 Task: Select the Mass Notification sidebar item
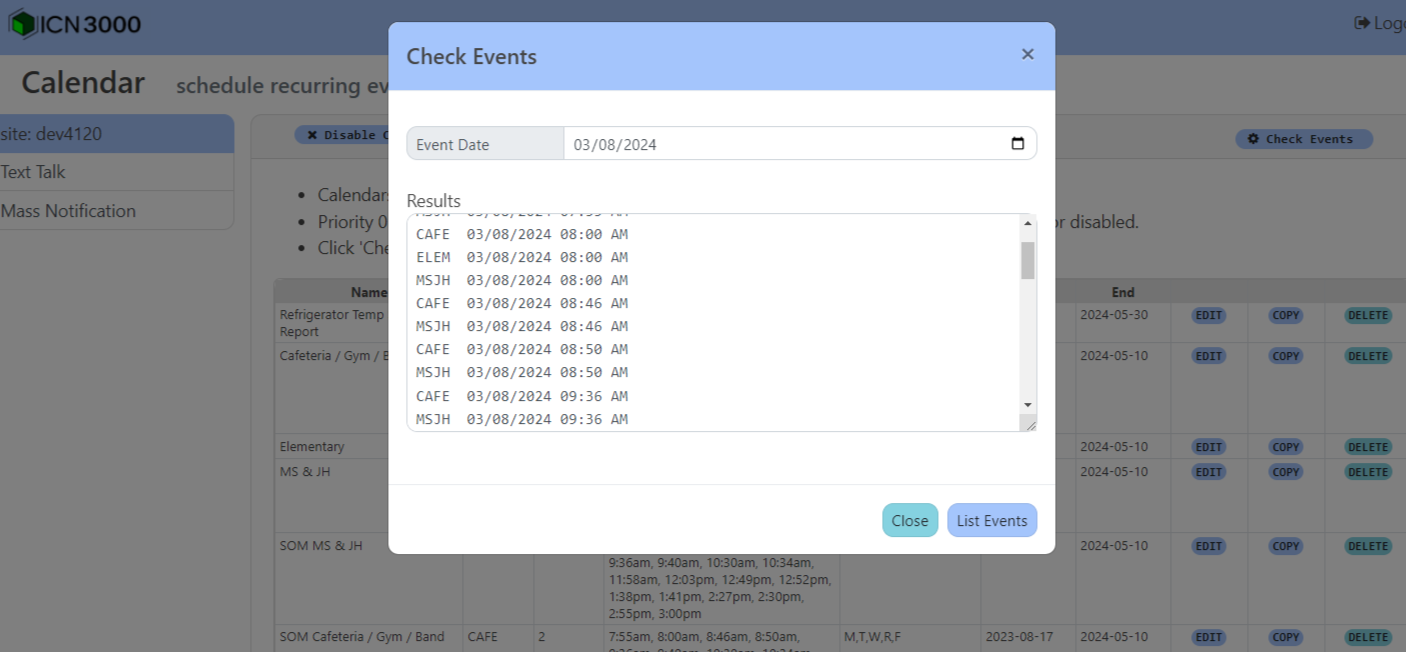click(x=67, y=210)
